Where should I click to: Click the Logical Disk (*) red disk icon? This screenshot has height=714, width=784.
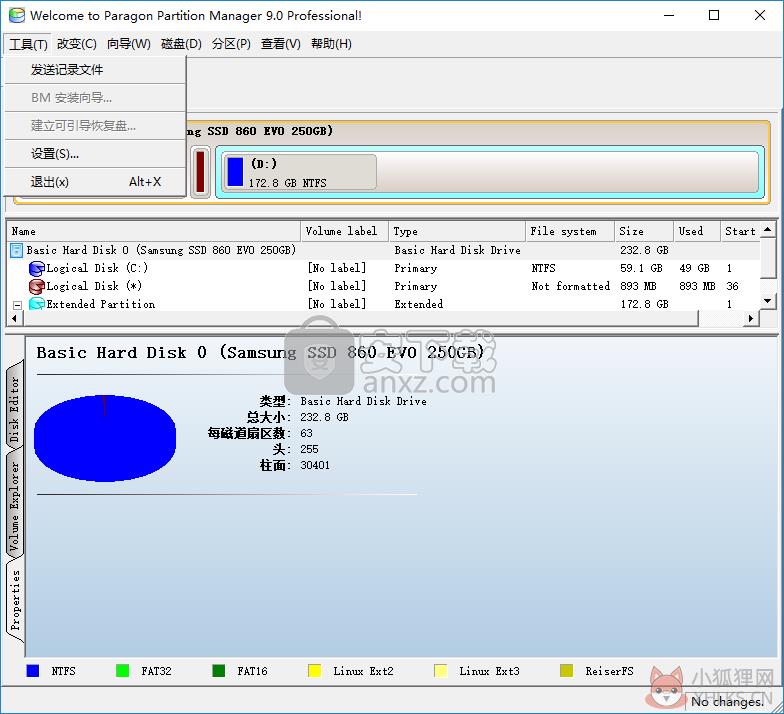click(36, 286)
